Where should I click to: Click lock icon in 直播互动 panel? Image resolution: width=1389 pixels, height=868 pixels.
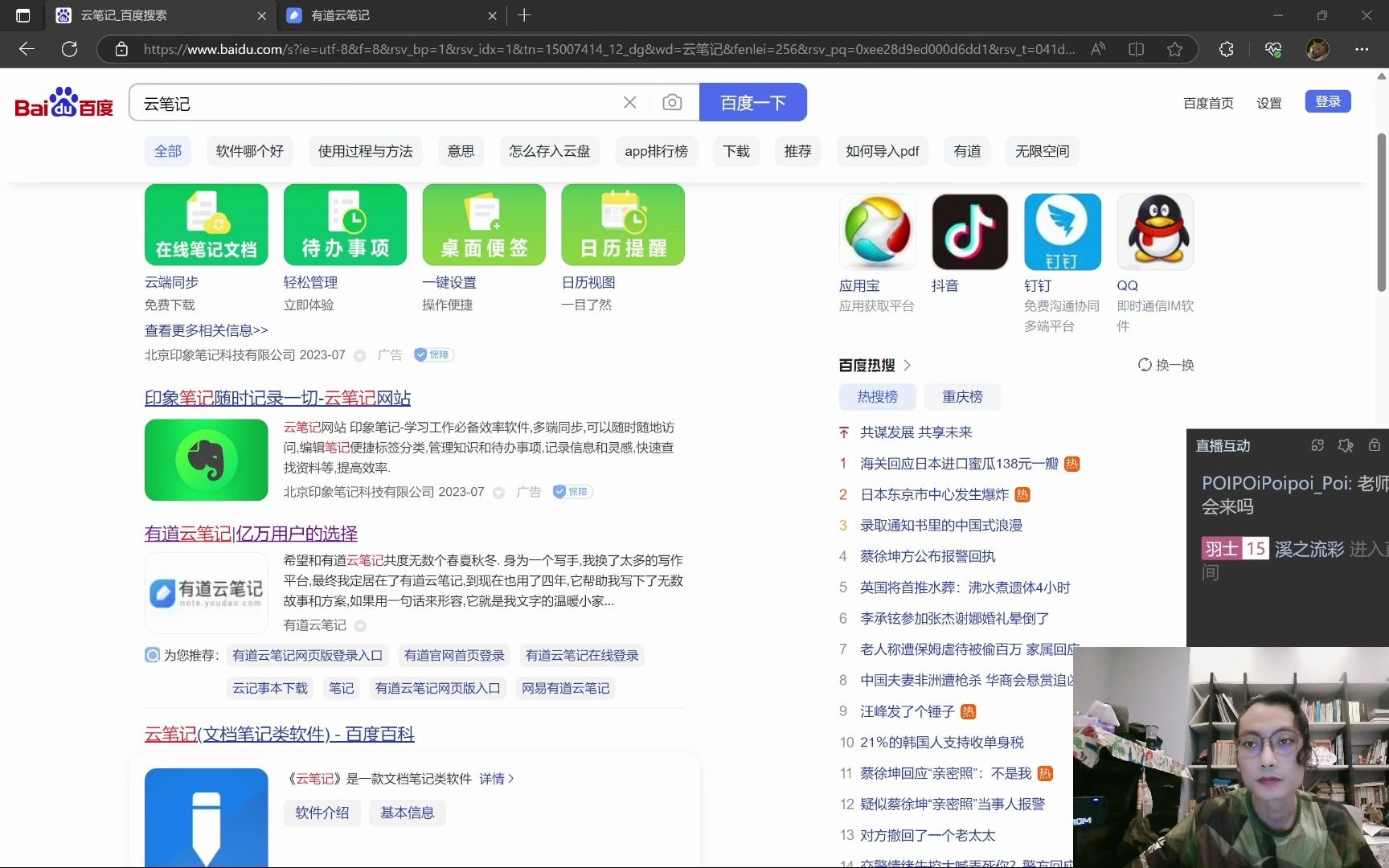pos(1375,445)
